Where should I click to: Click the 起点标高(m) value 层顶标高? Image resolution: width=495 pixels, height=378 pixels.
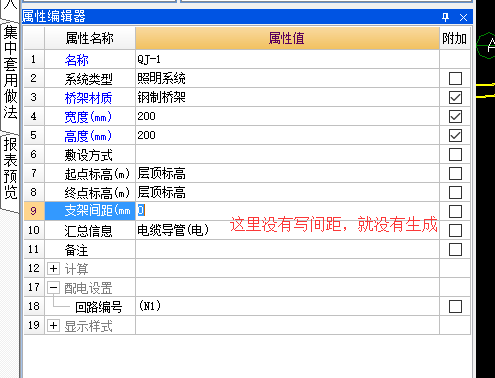[287, 174]
